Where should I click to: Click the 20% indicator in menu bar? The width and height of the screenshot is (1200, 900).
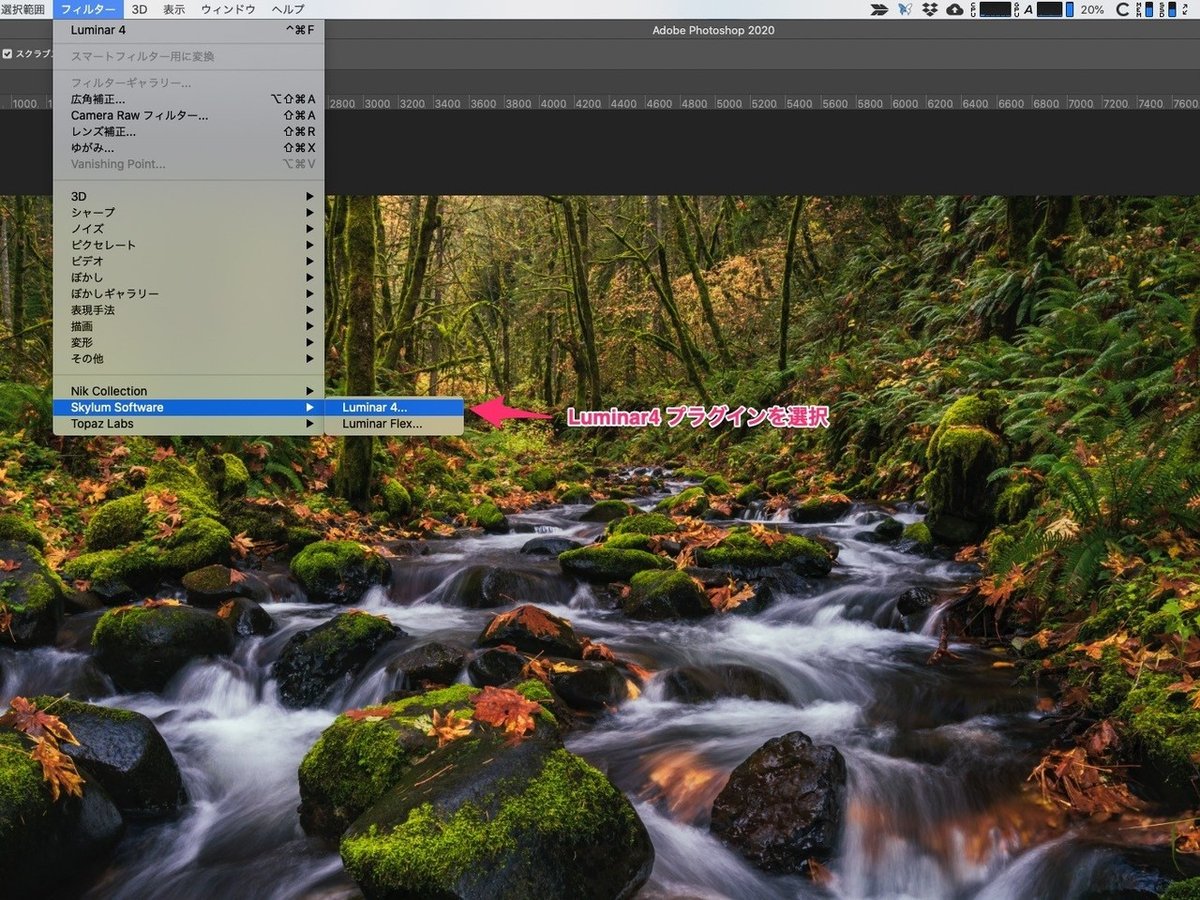[1093, 9]
